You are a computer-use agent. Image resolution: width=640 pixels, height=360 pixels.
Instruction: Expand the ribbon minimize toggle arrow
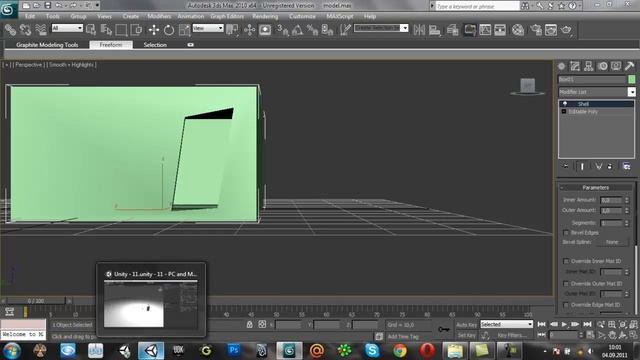pos(190,45)
